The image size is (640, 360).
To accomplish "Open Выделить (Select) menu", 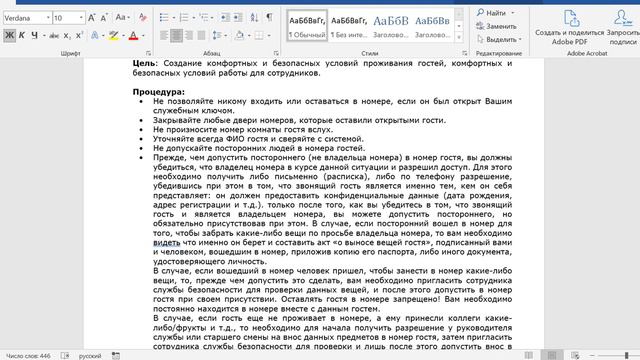I will pyautogui.click(x=499, y=40).
